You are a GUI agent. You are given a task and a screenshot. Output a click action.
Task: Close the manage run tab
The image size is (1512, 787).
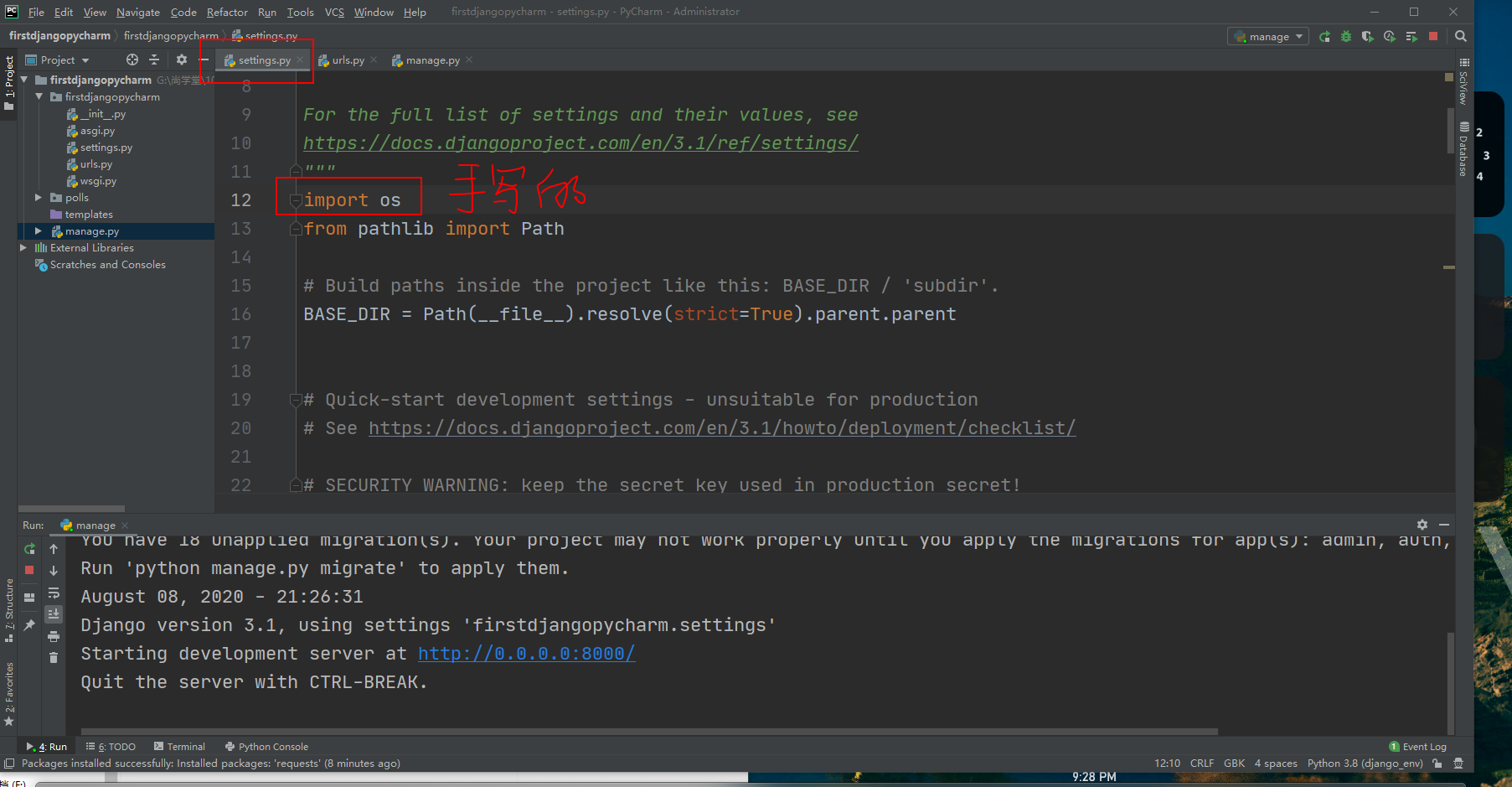tap(125, 526)
